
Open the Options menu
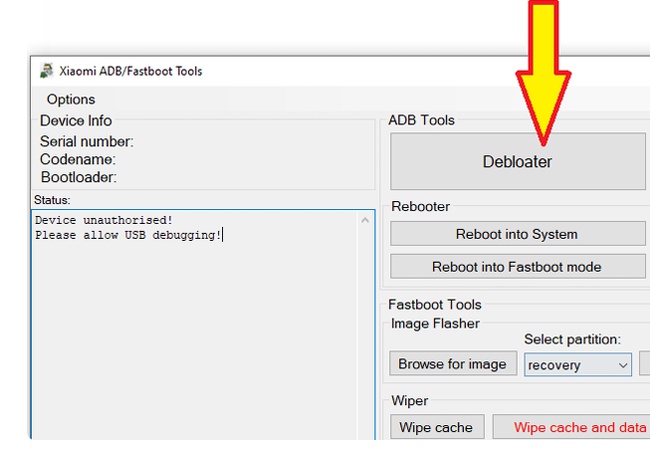tap(71, 99)
